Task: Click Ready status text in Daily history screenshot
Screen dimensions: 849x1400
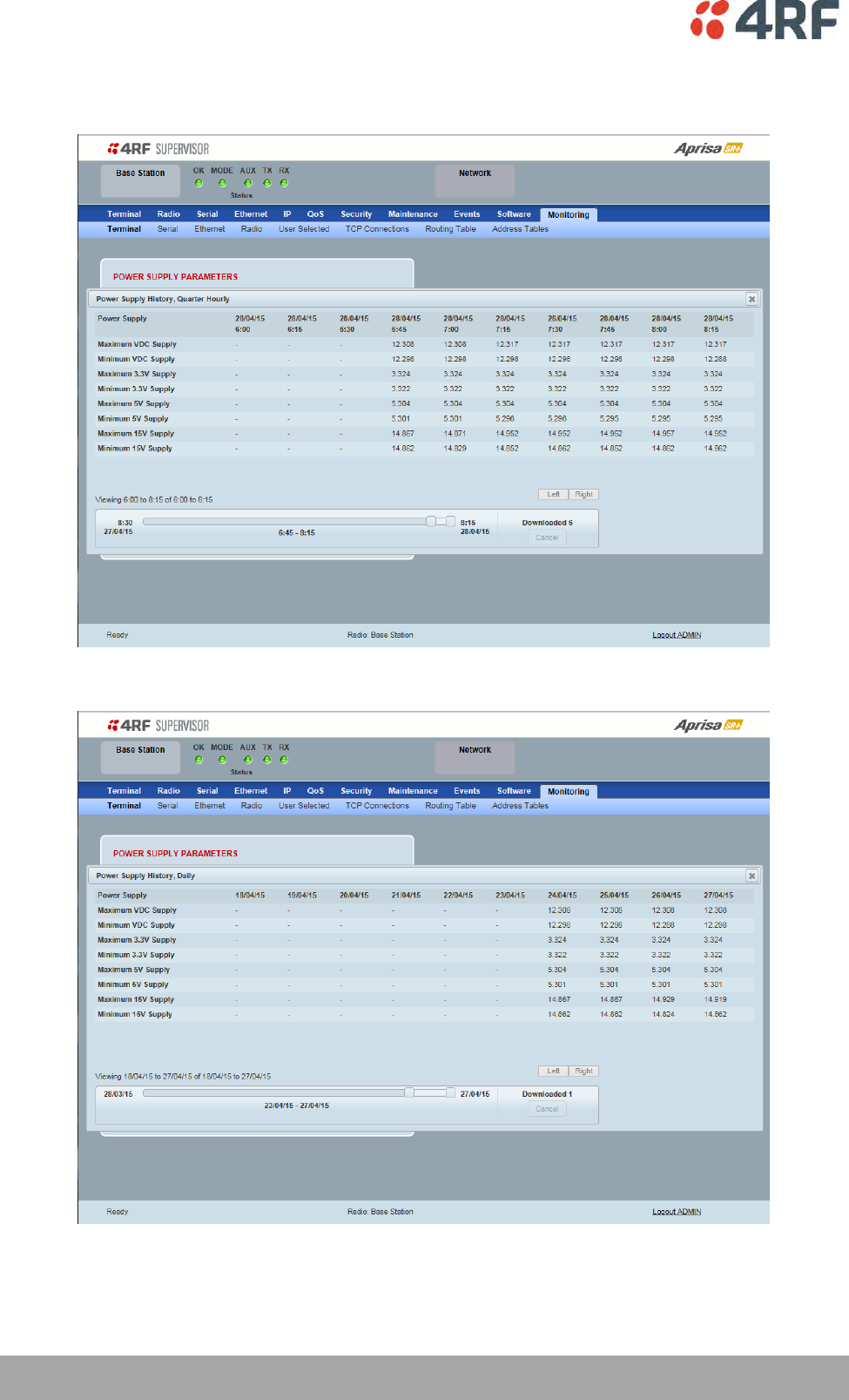Action: [x=118, y=1212]
